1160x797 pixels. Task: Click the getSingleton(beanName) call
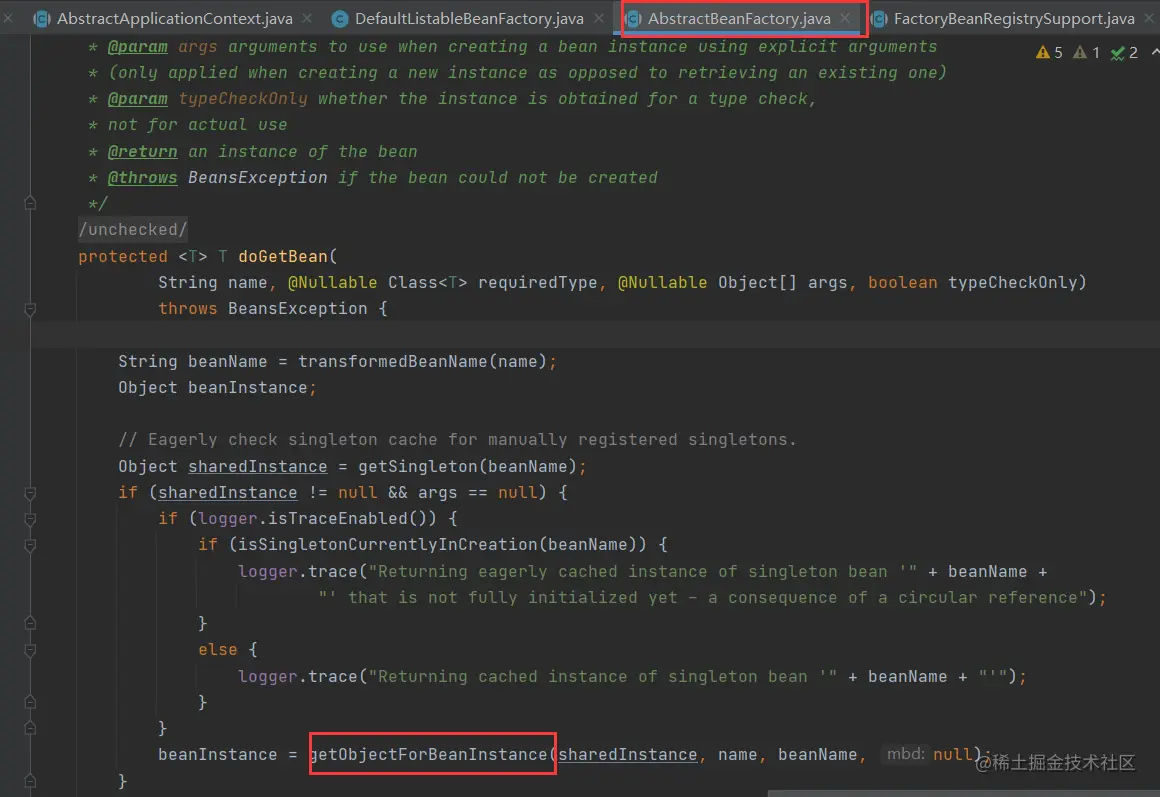click(x=468, y=466)
